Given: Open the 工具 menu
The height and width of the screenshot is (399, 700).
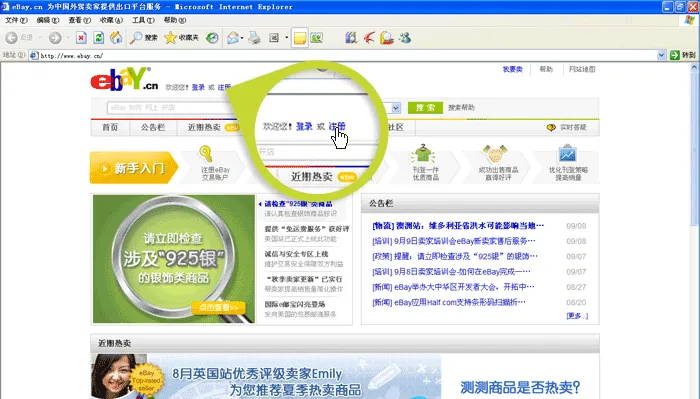Looking at the screenshot, I should tap(143, 20).
